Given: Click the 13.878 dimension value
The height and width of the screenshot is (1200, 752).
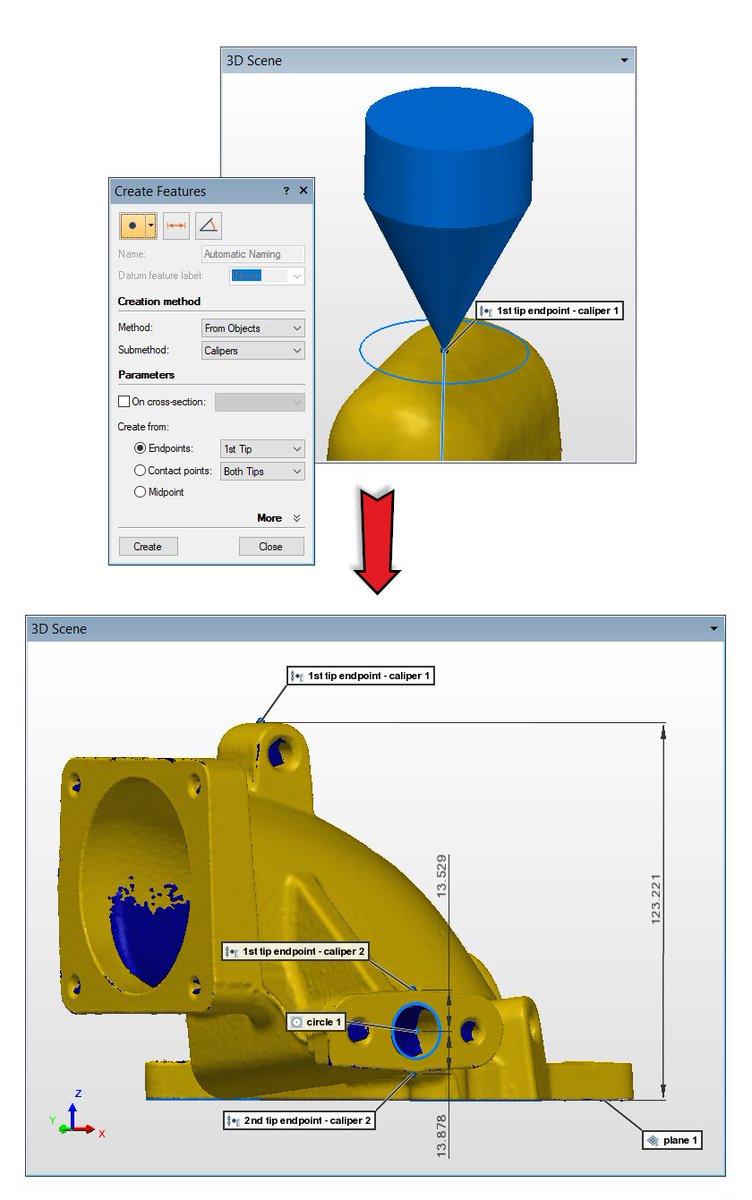Looking at the screenshot, I should [x=443, y=1136].
